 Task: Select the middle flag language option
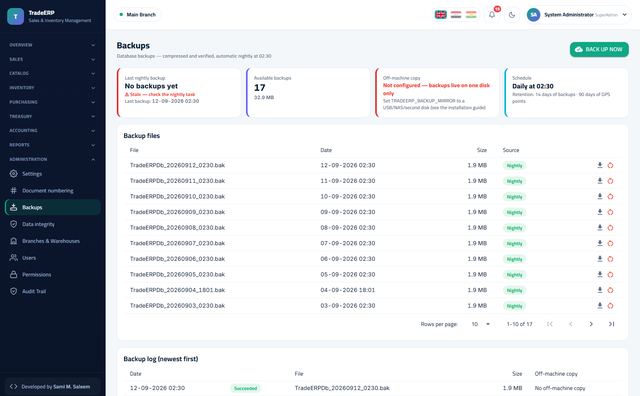click(456, 15)
